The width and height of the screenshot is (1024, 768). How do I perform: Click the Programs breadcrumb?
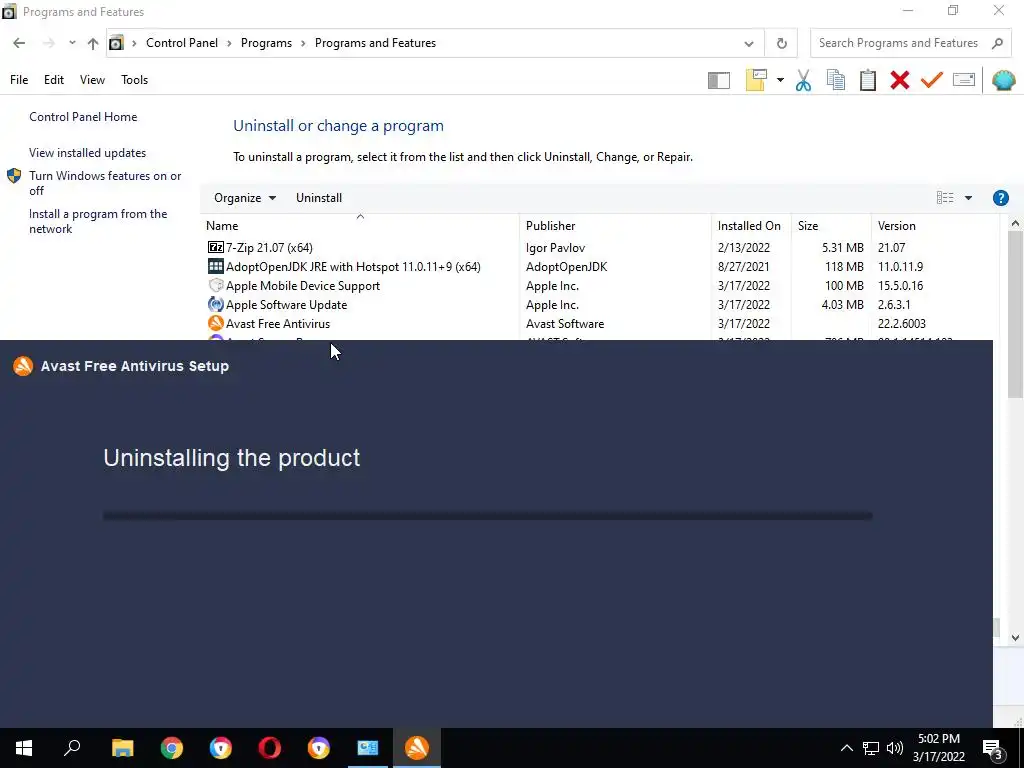point(266,43)
